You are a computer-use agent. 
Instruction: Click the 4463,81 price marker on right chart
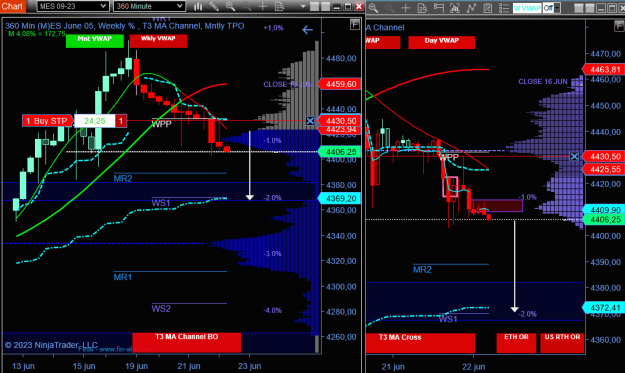pyautogui.click(x=604, y=69)
